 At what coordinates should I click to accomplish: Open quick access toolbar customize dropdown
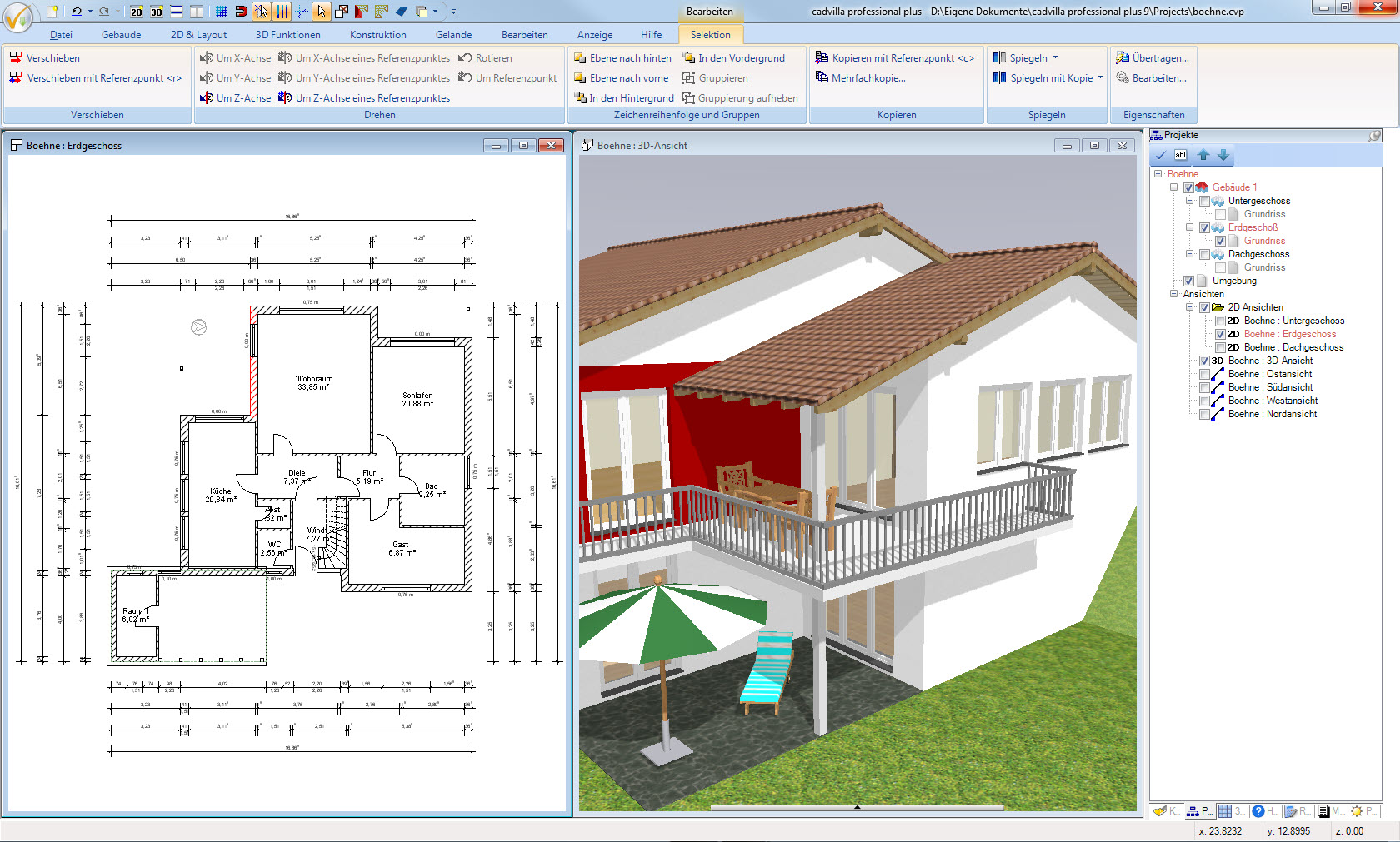[453, 12]
